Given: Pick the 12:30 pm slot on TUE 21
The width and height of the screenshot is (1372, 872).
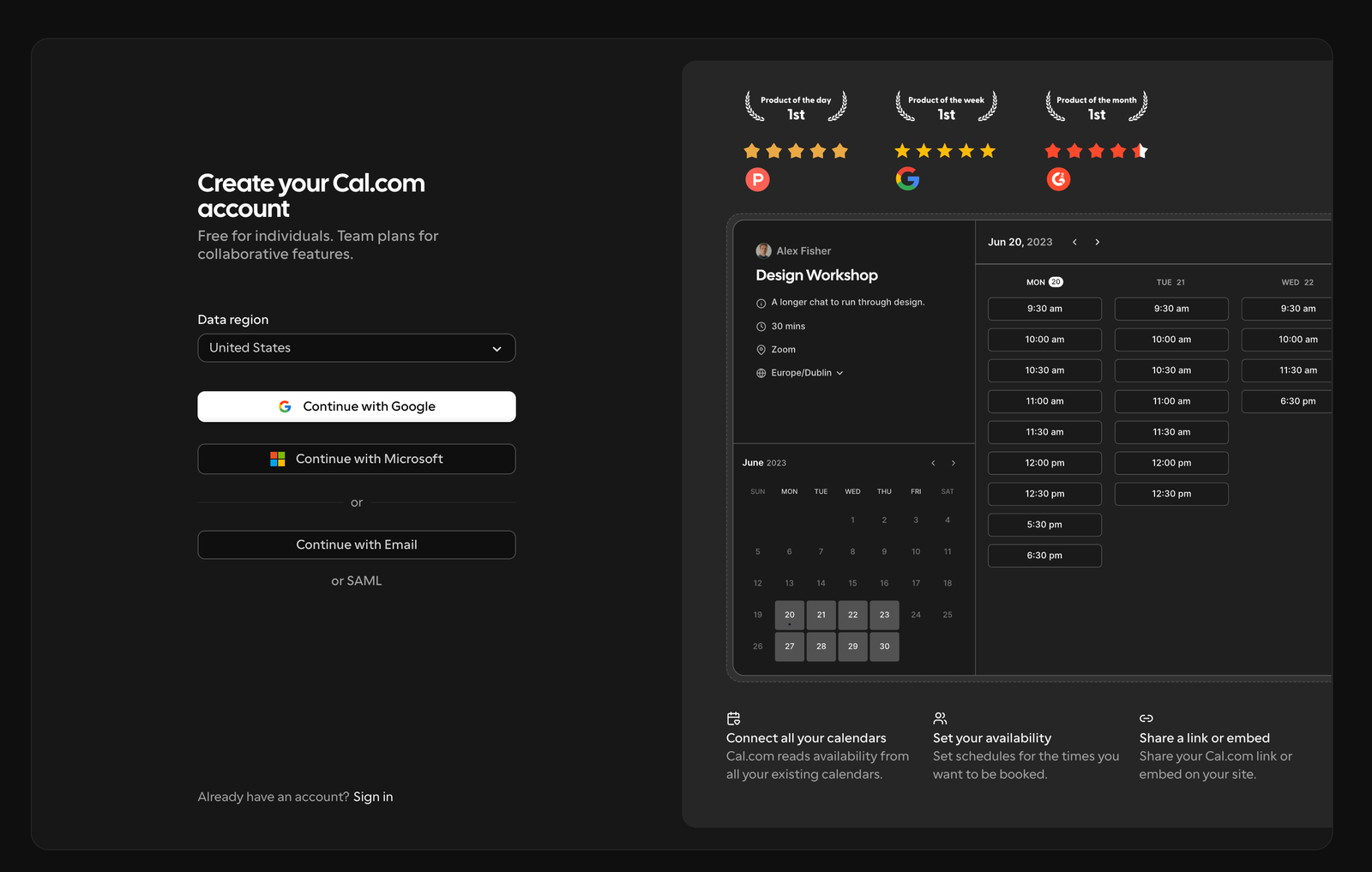Looking at the screenshot, I should click(1171, 494).
